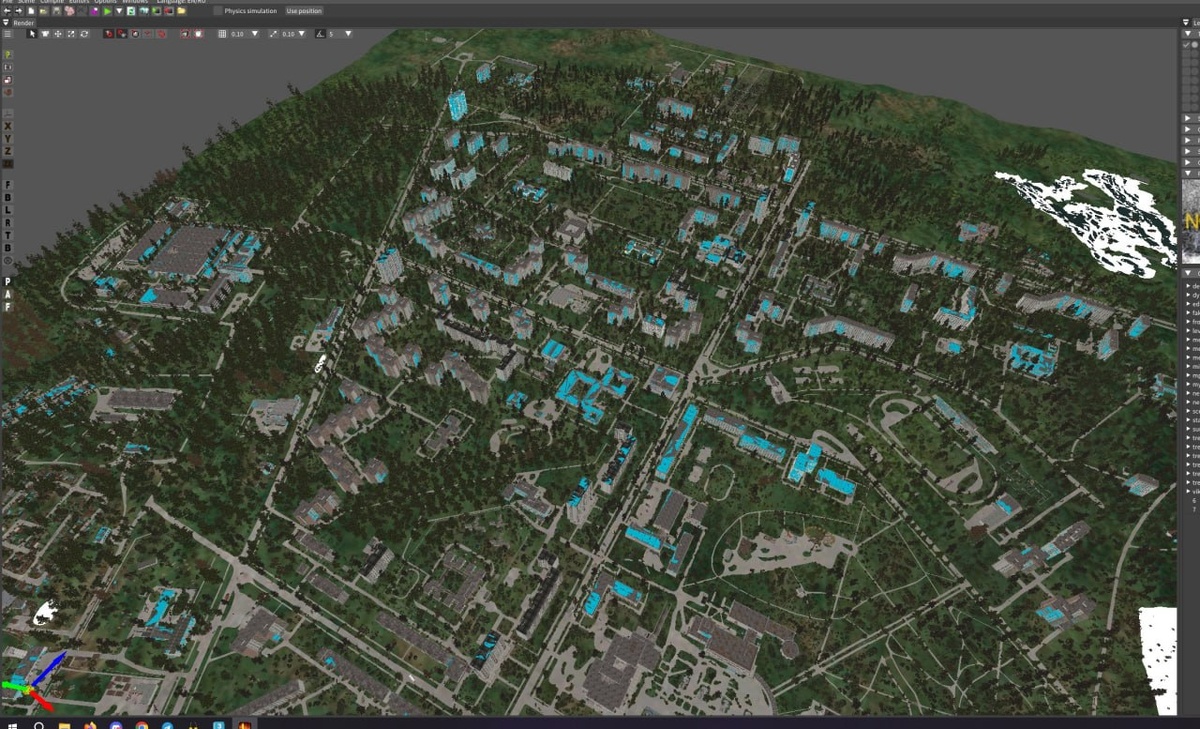Click the green refresh toolbar icon

[x=131, y=11]
